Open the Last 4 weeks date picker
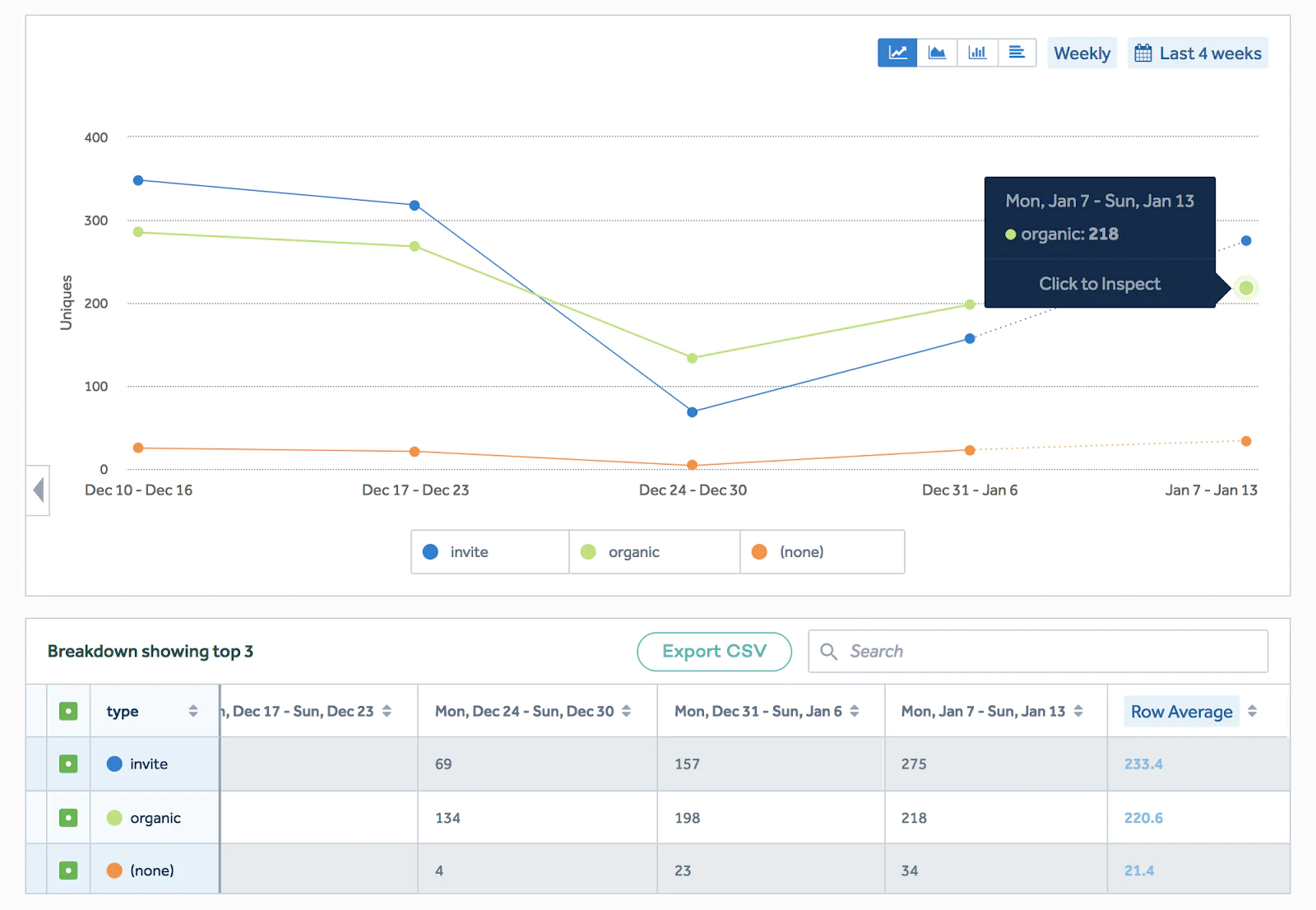Viewport: 1316px width, 910px height. 1198,52
